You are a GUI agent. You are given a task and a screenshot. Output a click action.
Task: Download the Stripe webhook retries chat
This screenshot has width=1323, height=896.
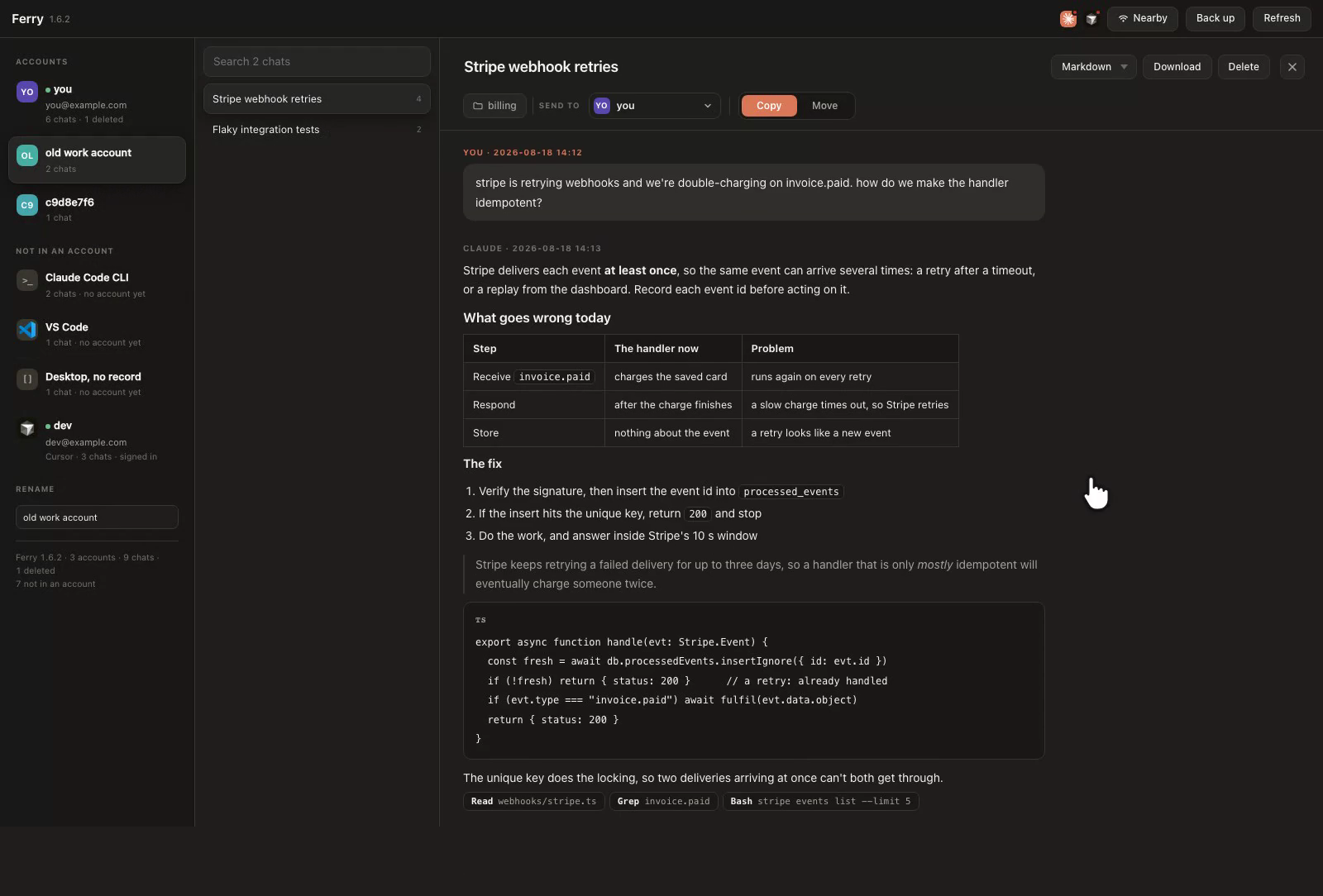tap(1177, 67)
